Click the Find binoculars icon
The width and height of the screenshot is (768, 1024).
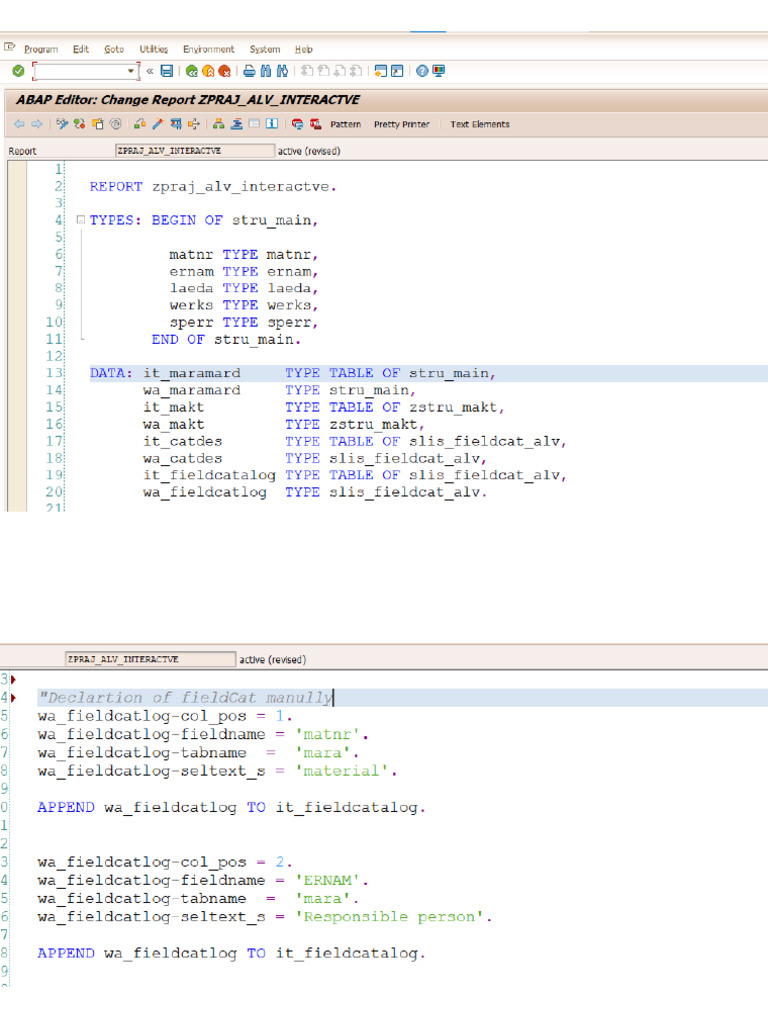tap(266, 71)
